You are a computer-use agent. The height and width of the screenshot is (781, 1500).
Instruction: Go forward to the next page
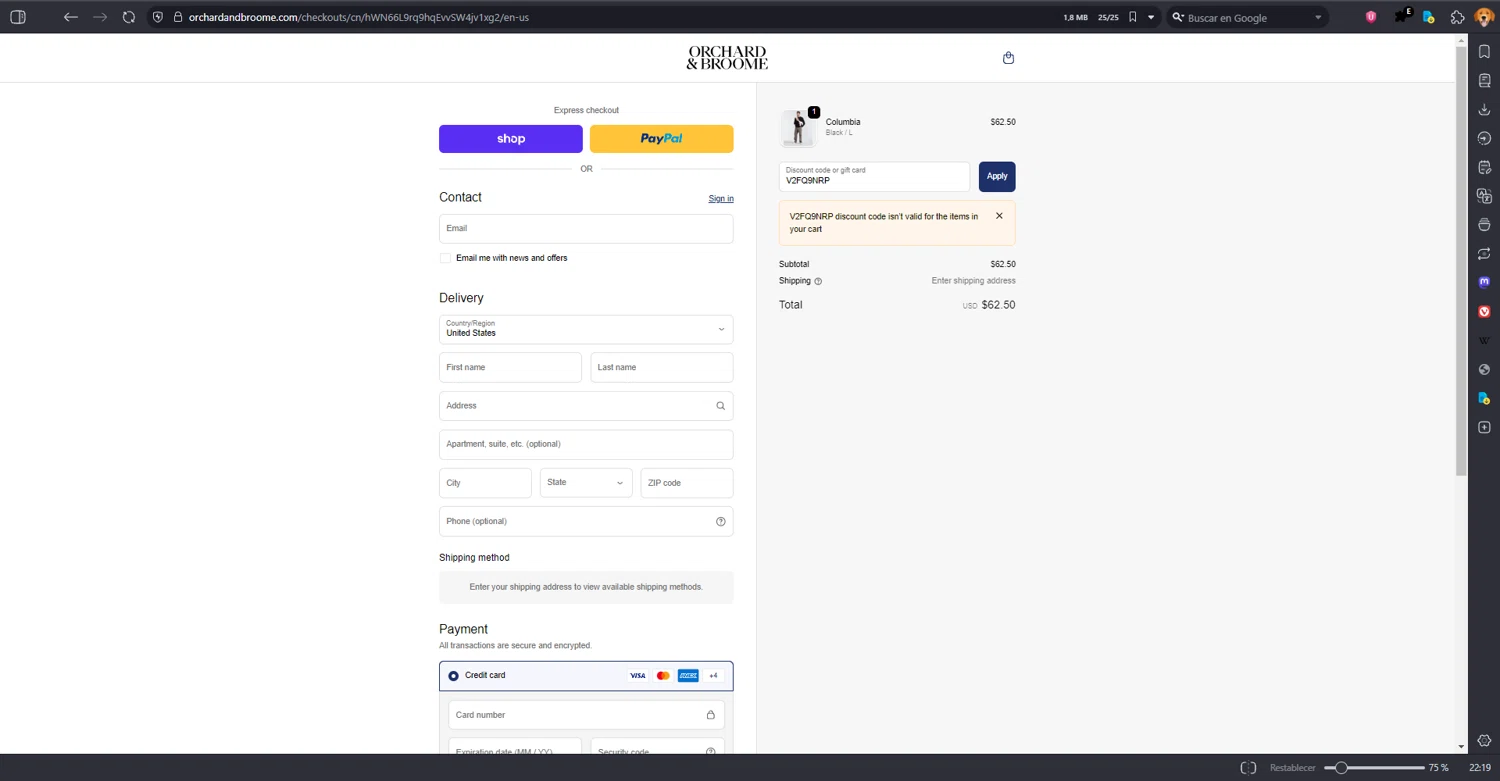(x=100, y=17)
